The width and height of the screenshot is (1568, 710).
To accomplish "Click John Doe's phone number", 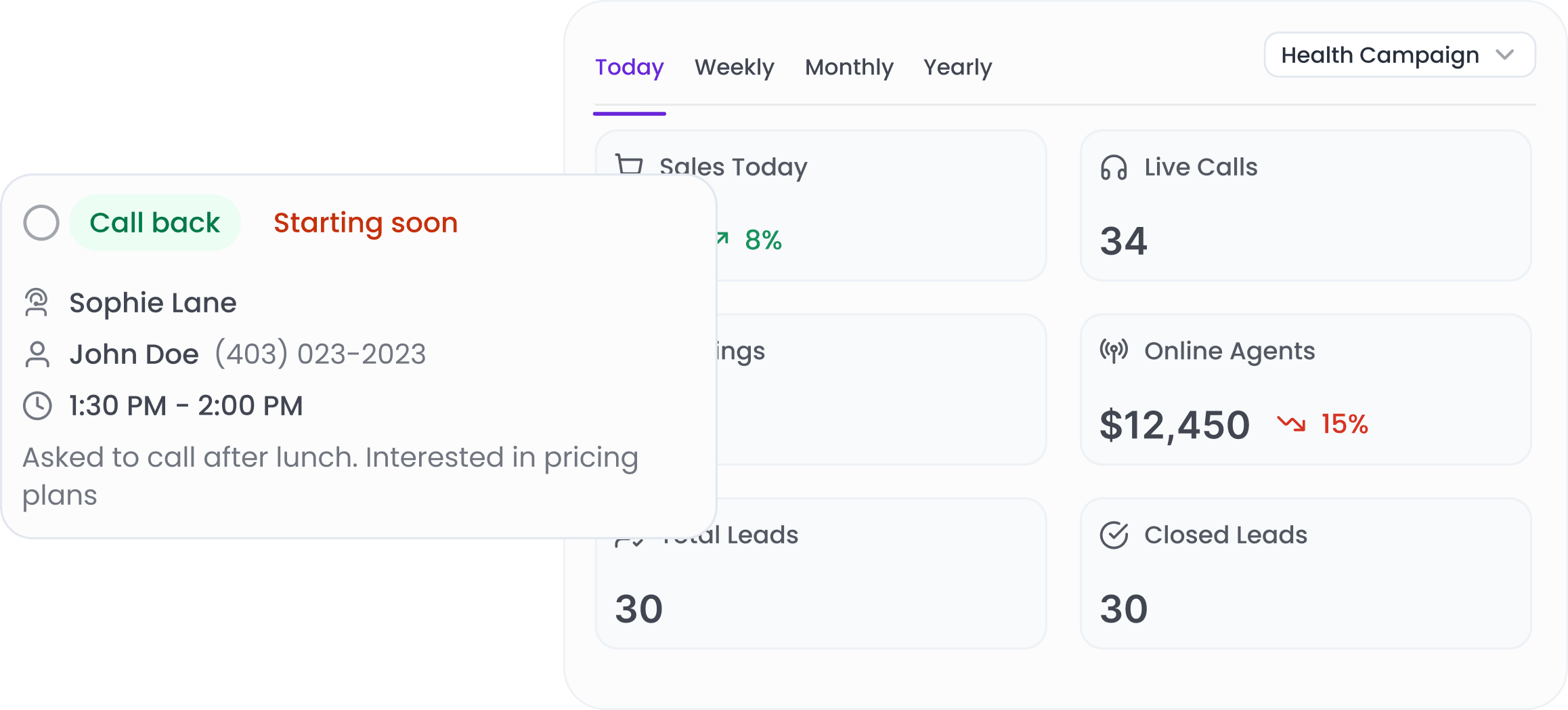I will click(320, 354).
